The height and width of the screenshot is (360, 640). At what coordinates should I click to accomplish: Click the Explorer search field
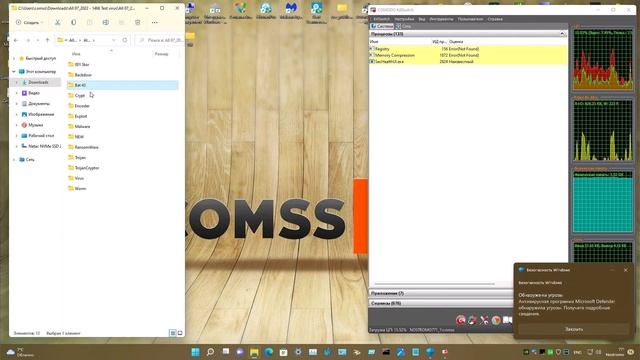159,40
